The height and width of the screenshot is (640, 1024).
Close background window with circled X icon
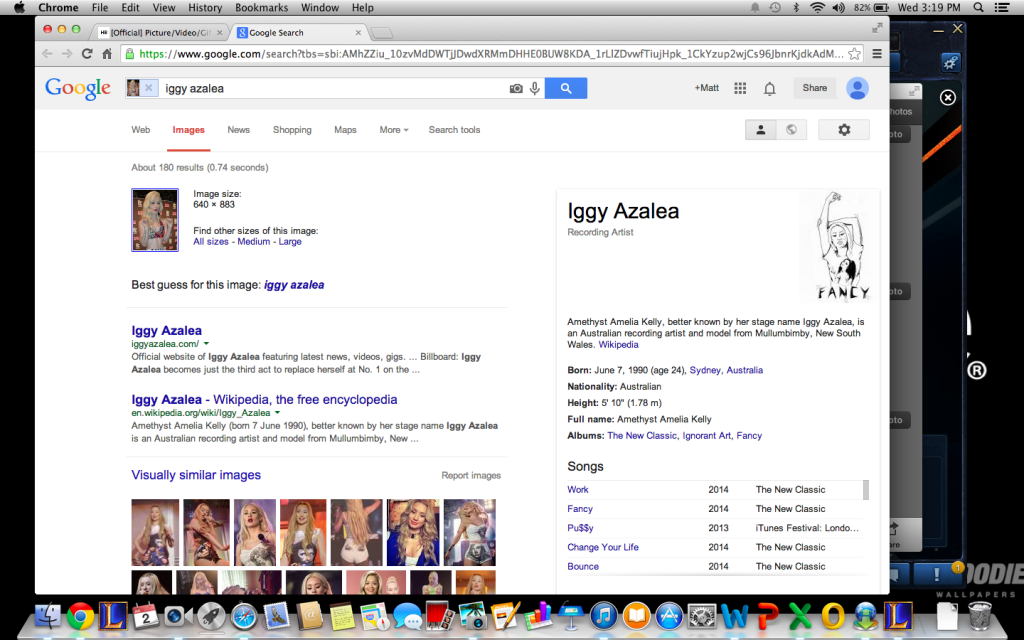(x=948, y=98)
